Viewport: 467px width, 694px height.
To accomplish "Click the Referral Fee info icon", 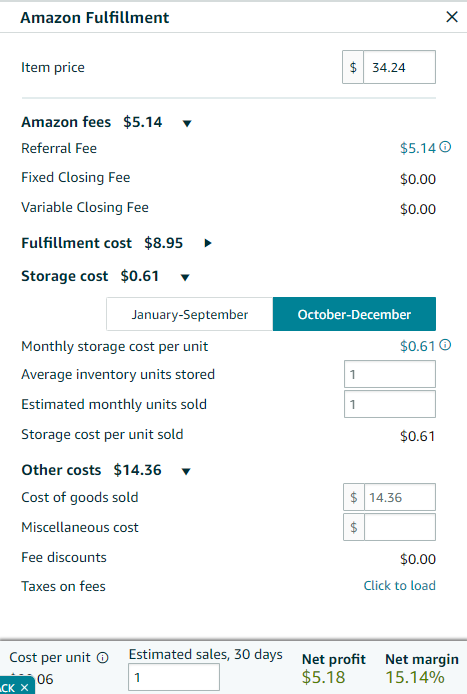I will 445,147.
